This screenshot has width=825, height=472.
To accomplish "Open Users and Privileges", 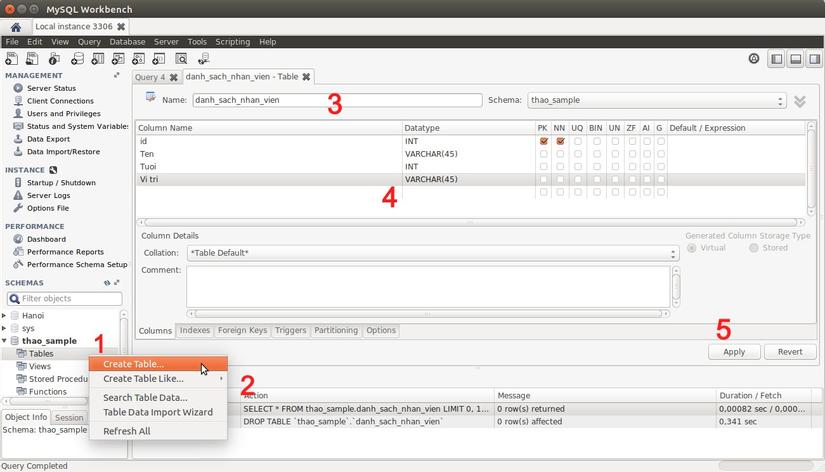I will pos(64,114).
